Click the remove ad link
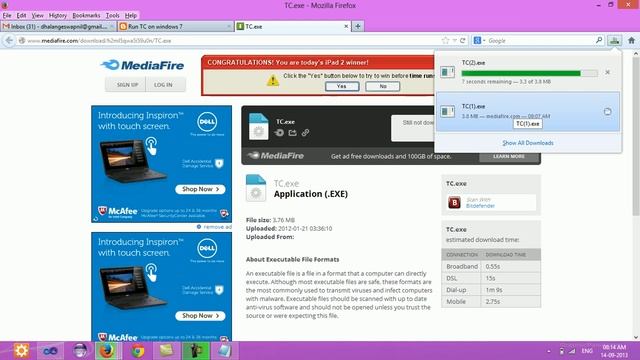This screenshot has width=640, height=360. (217, 227)
